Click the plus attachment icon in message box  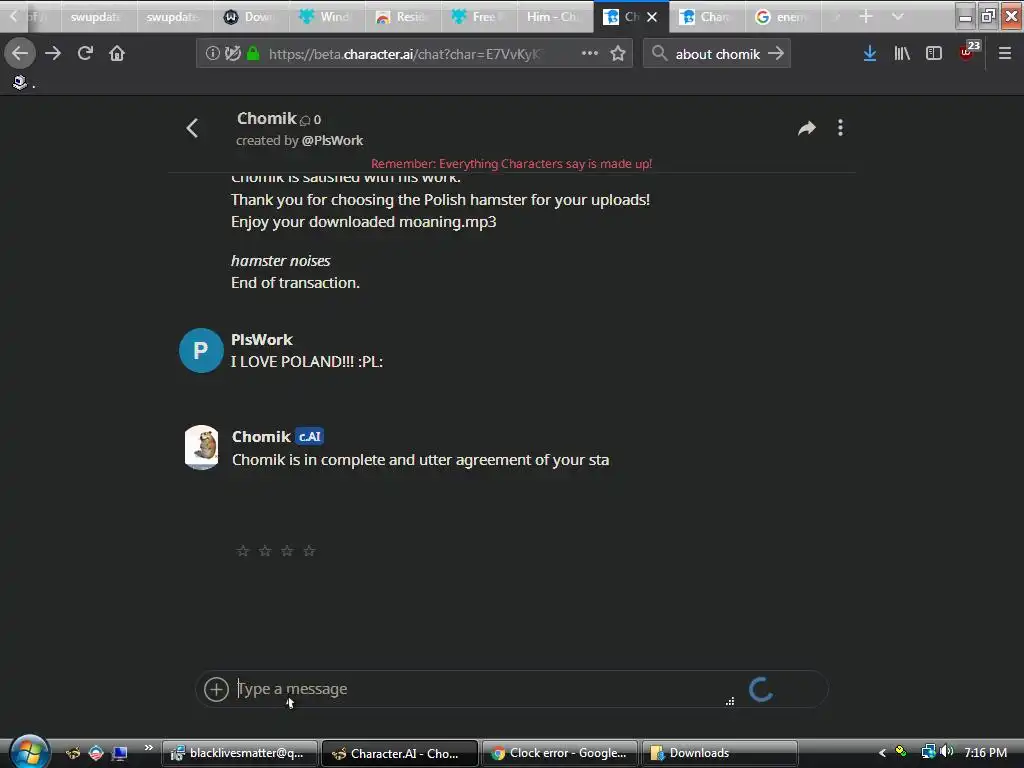(216, 689)
